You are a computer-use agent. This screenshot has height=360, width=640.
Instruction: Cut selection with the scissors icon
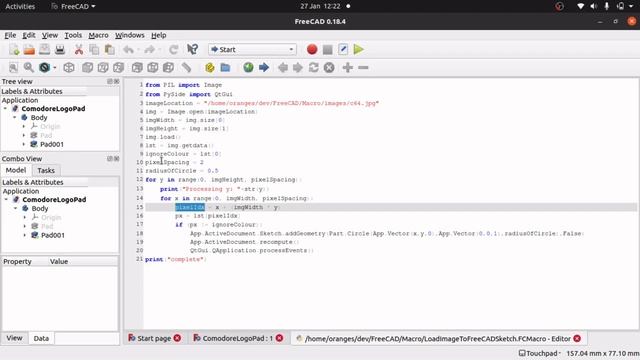click(79, 50)
